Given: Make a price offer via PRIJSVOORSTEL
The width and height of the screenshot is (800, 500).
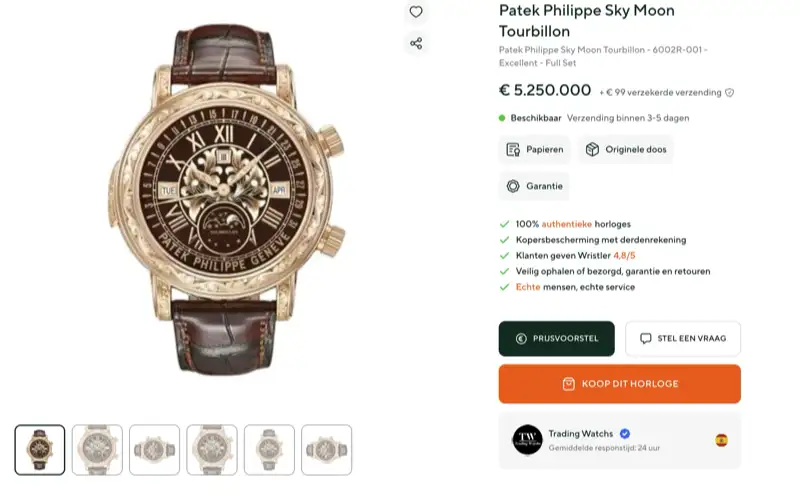Looking at the screenshot, I should 557,338.
